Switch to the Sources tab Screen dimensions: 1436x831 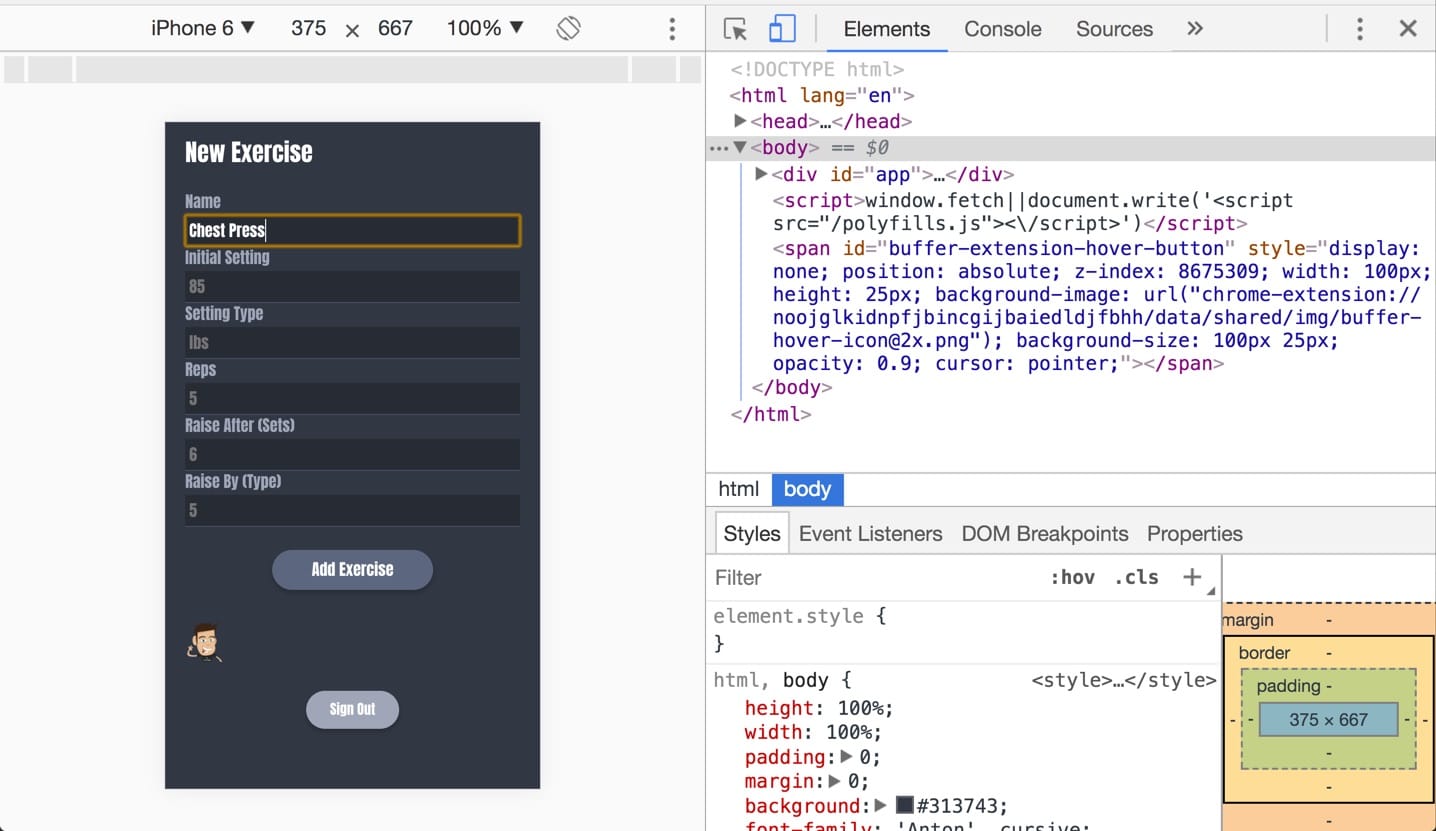[1114, 29]
